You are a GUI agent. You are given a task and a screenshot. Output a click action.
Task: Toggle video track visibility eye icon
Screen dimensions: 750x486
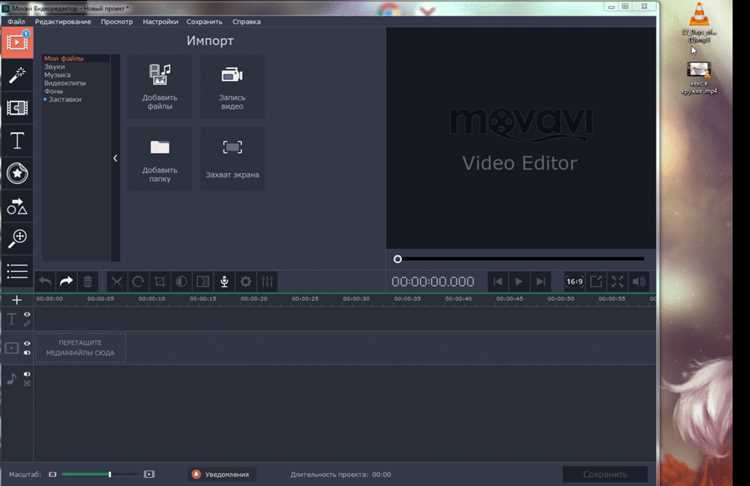(x=27, y=343)
